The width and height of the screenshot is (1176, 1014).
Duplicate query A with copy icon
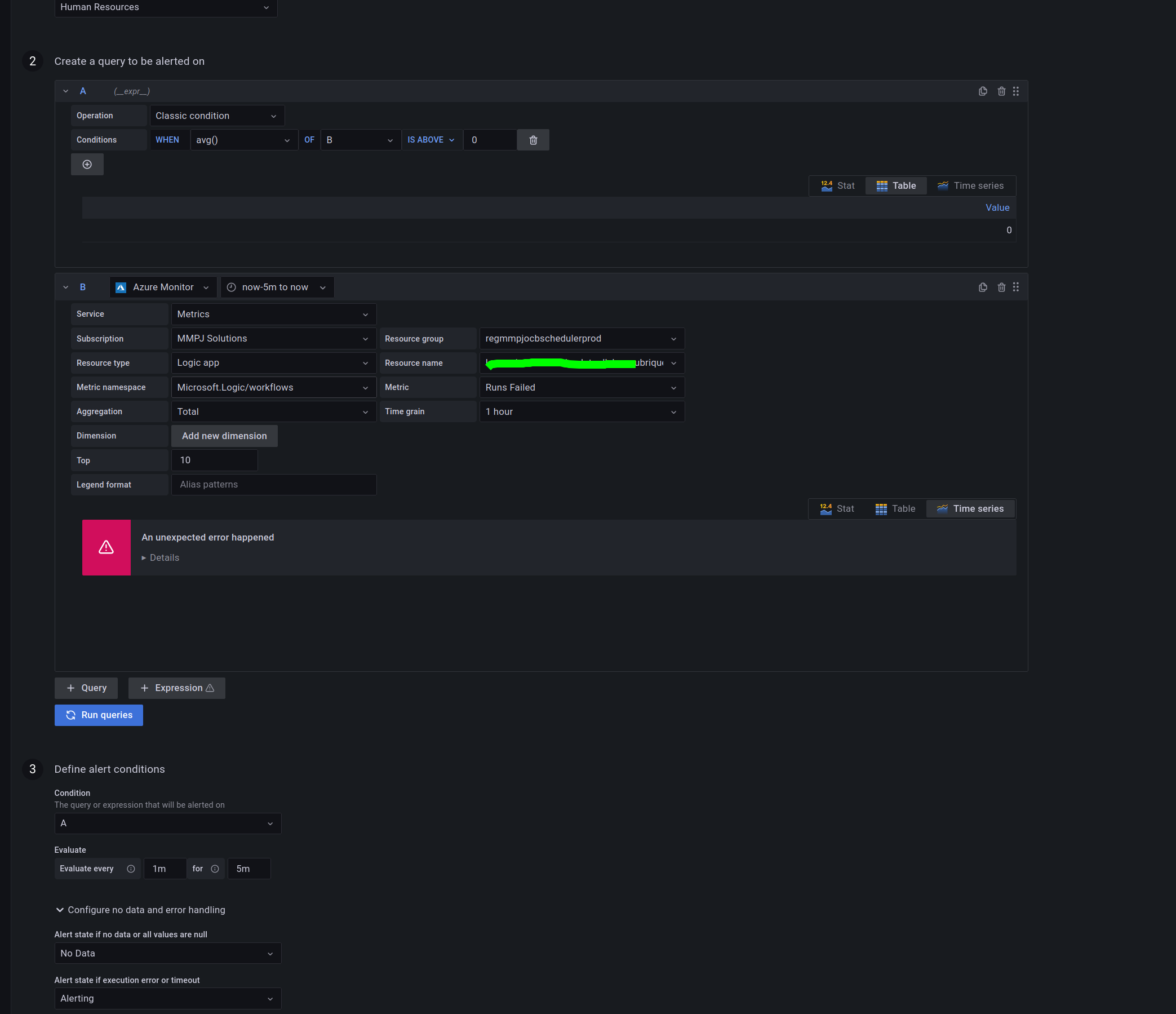pyautogui.click(x=983, y=91)
